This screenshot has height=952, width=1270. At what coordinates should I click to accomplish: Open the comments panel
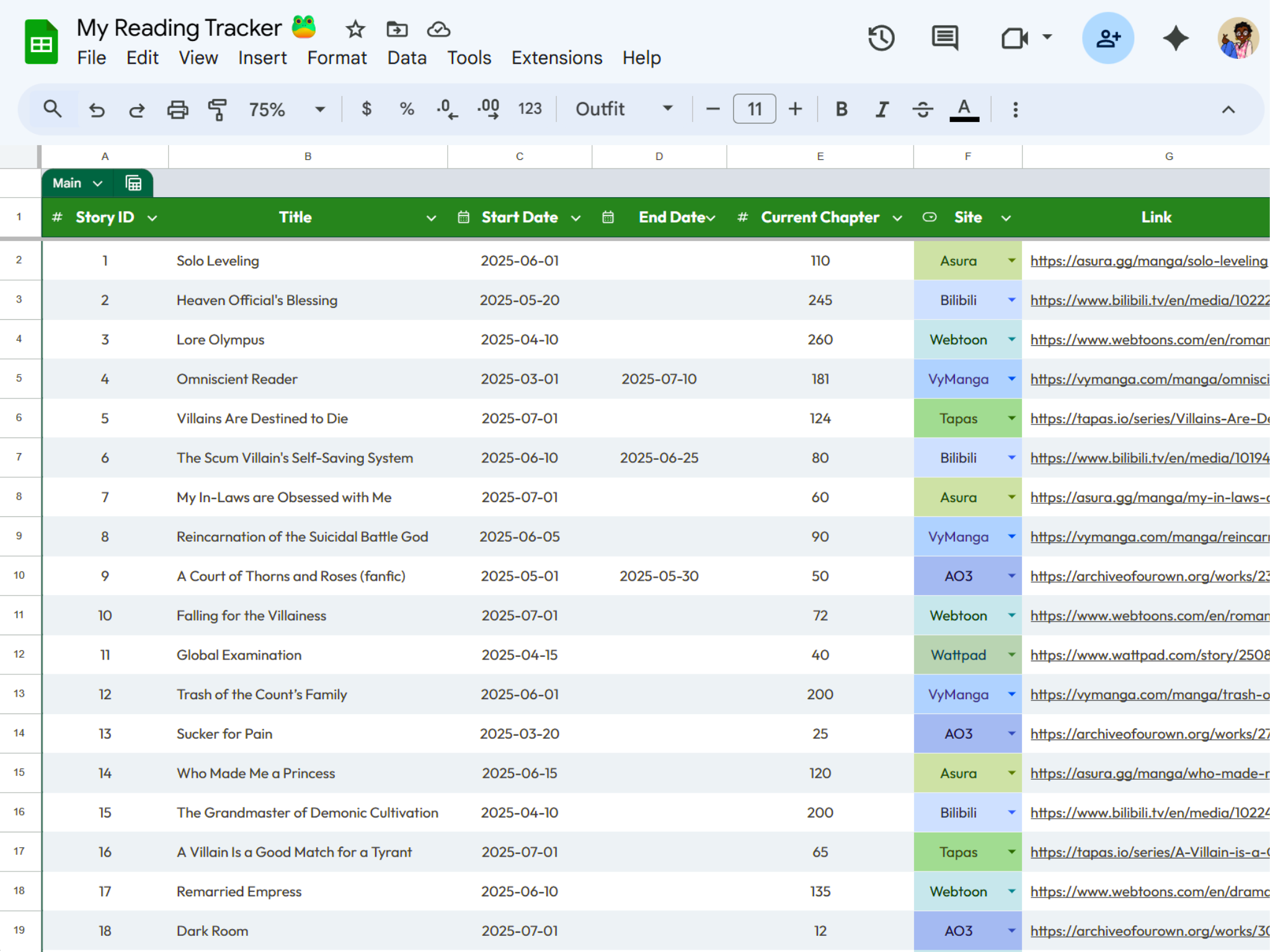(944, 38)
